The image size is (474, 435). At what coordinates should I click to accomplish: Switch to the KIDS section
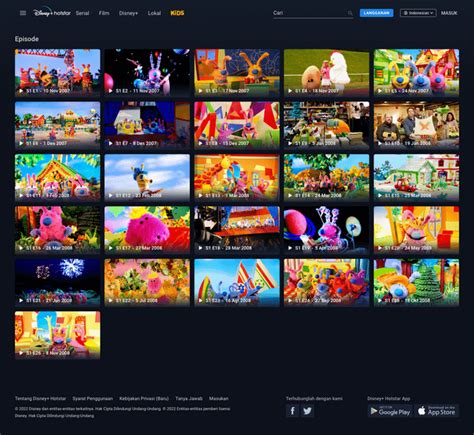point(177,13)
